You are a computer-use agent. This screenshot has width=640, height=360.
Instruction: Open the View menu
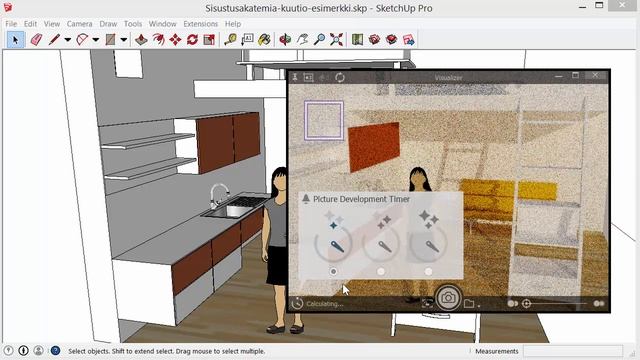pyautogui.click(x=52, y=24)
